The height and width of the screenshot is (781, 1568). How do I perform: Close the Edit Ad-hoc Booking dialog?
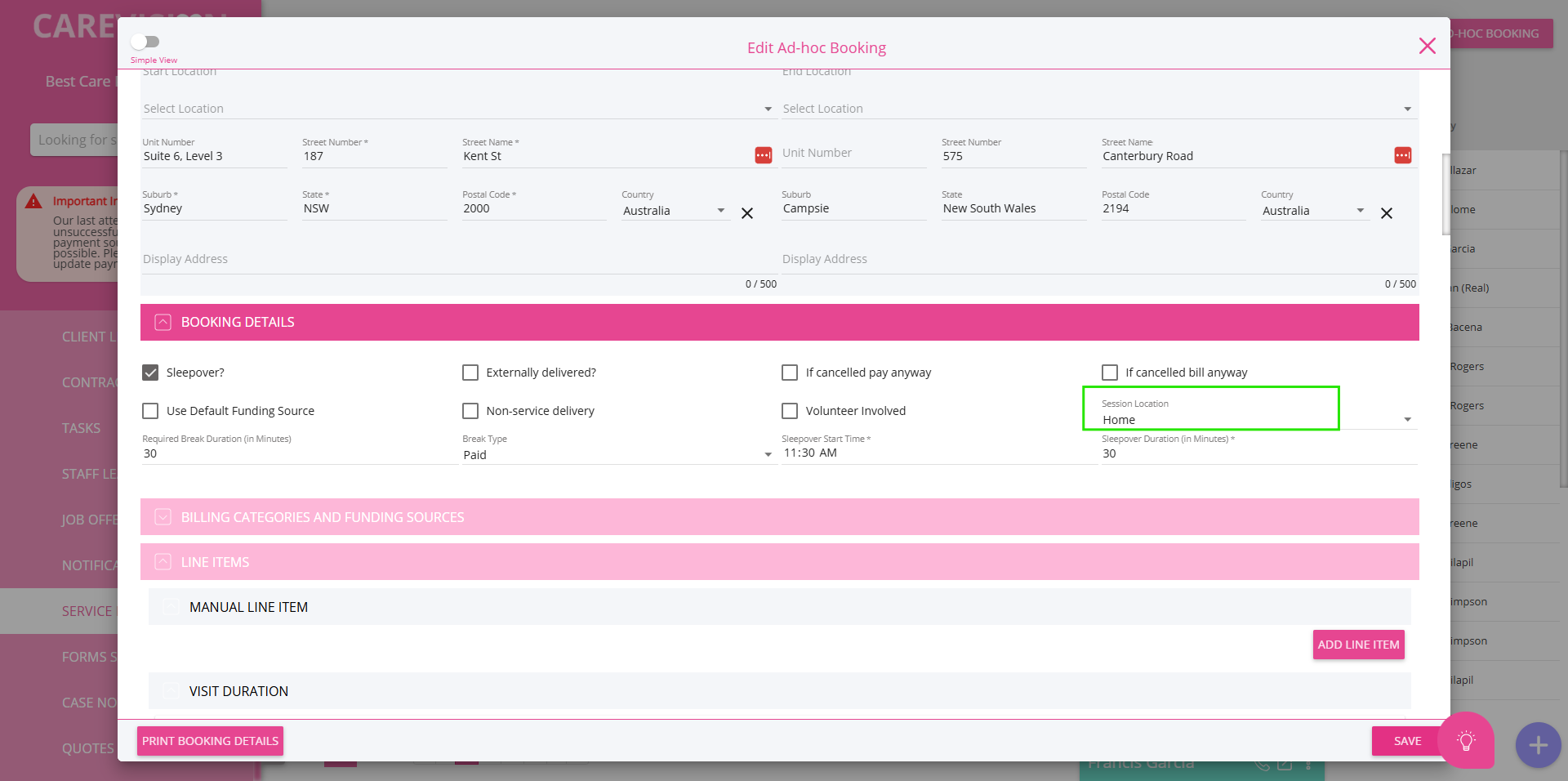[x=1427, y=46]
